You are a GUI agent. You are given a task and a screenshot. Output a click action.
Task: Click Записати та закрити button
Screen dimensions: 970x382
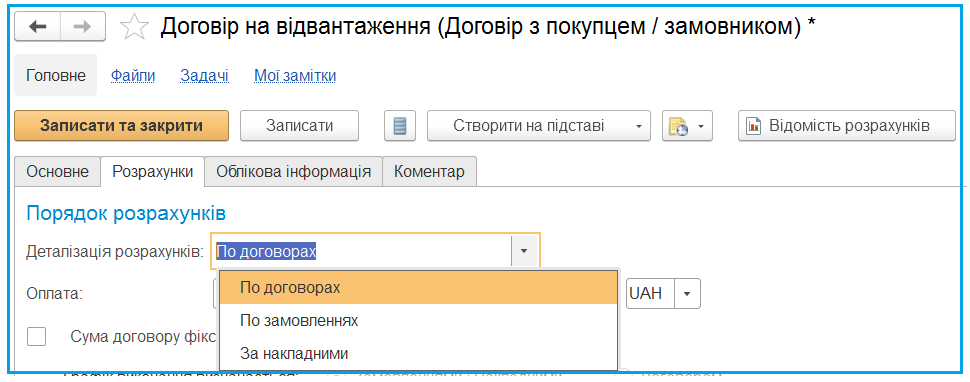point(122,126)
